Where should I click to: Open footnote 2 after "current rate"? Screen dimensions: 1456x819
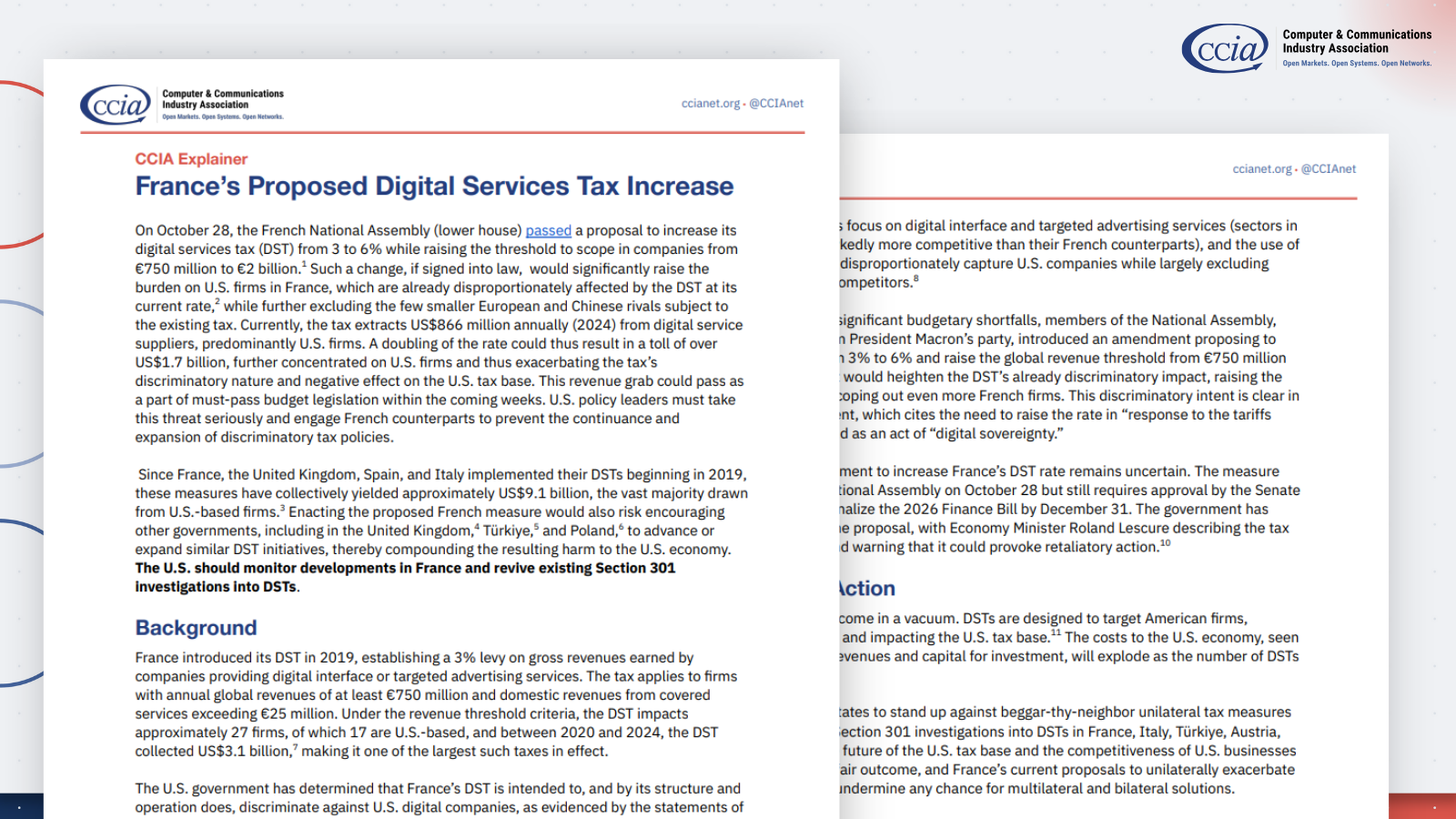[x=217, y=302]
